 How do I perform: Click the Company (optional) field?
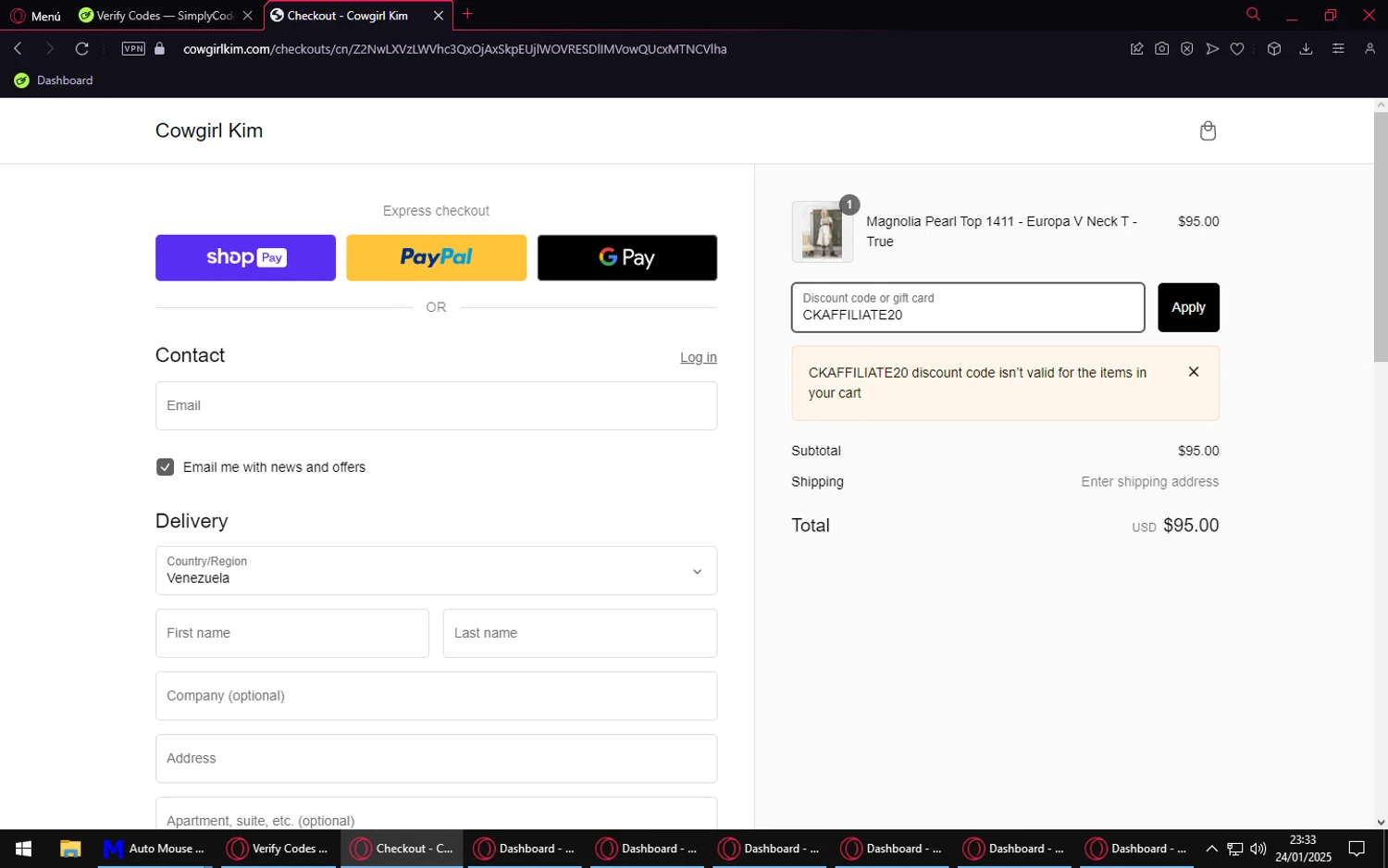pyautogui.click(x=436, y=696)
